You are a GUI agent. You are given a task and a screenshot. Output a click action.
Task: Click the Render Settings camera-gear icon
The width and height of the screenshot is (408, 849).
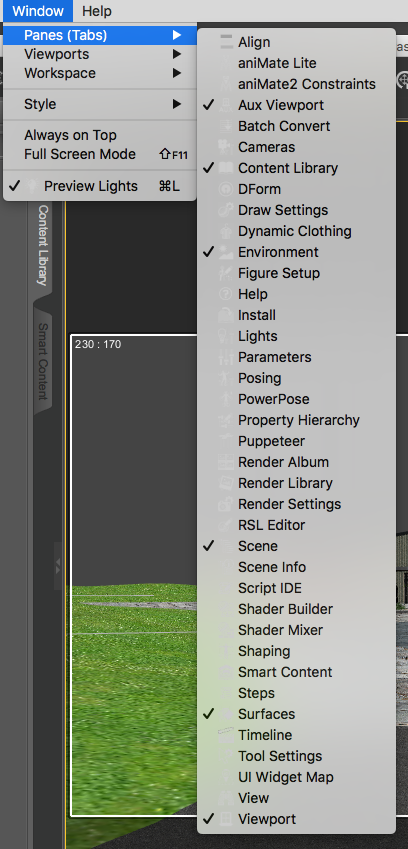point(226,504)
